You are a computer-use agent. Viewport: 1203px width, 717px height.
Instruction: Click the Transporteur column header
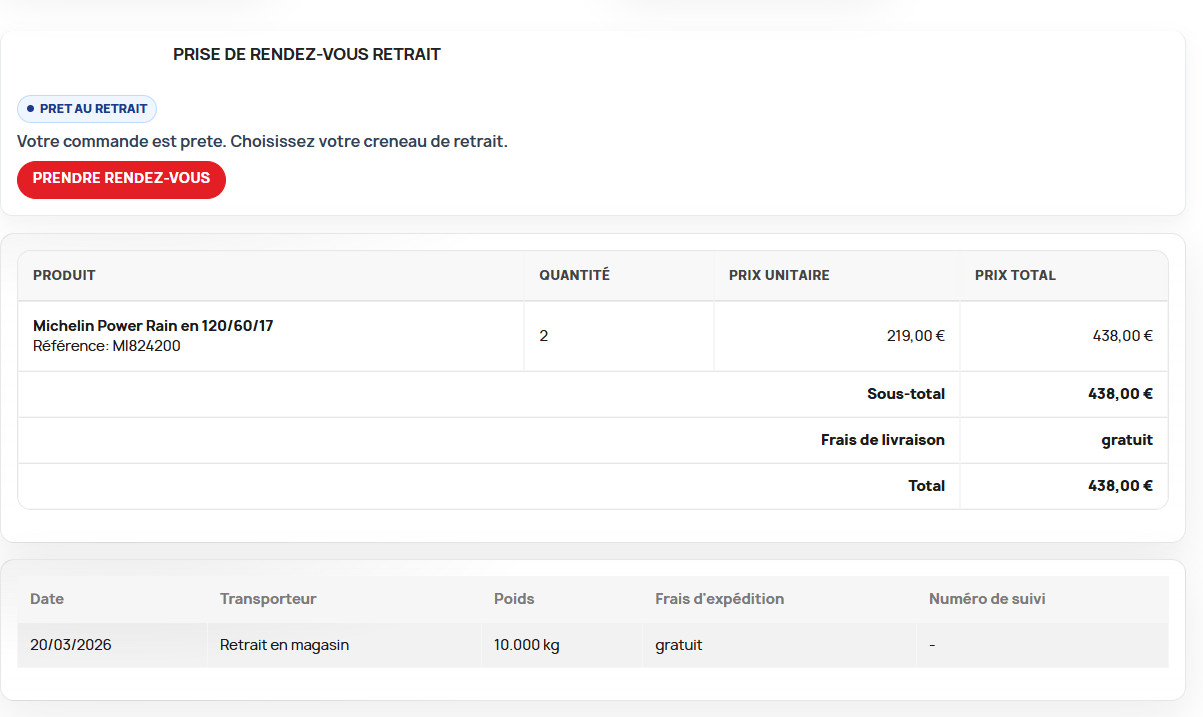click(x=268, y=599)
